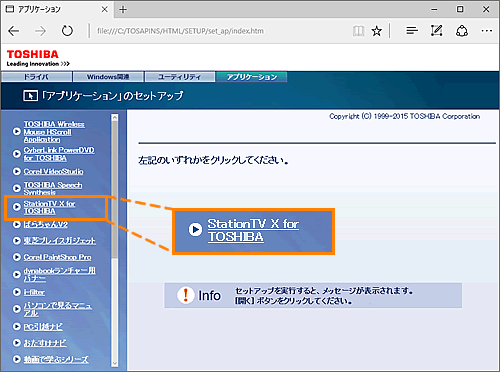Click arrow bullet beside おたすけナビ
This screenshot has width=500, height=372.
click(16, 343)
